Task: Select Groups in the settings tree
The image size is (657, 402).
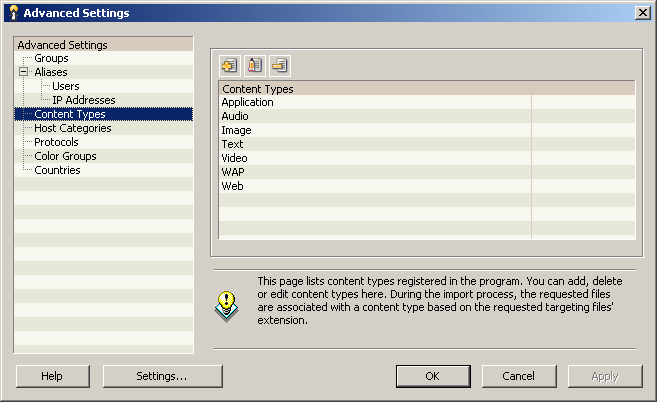Action: pyautogui.click(x=51, y=58)
